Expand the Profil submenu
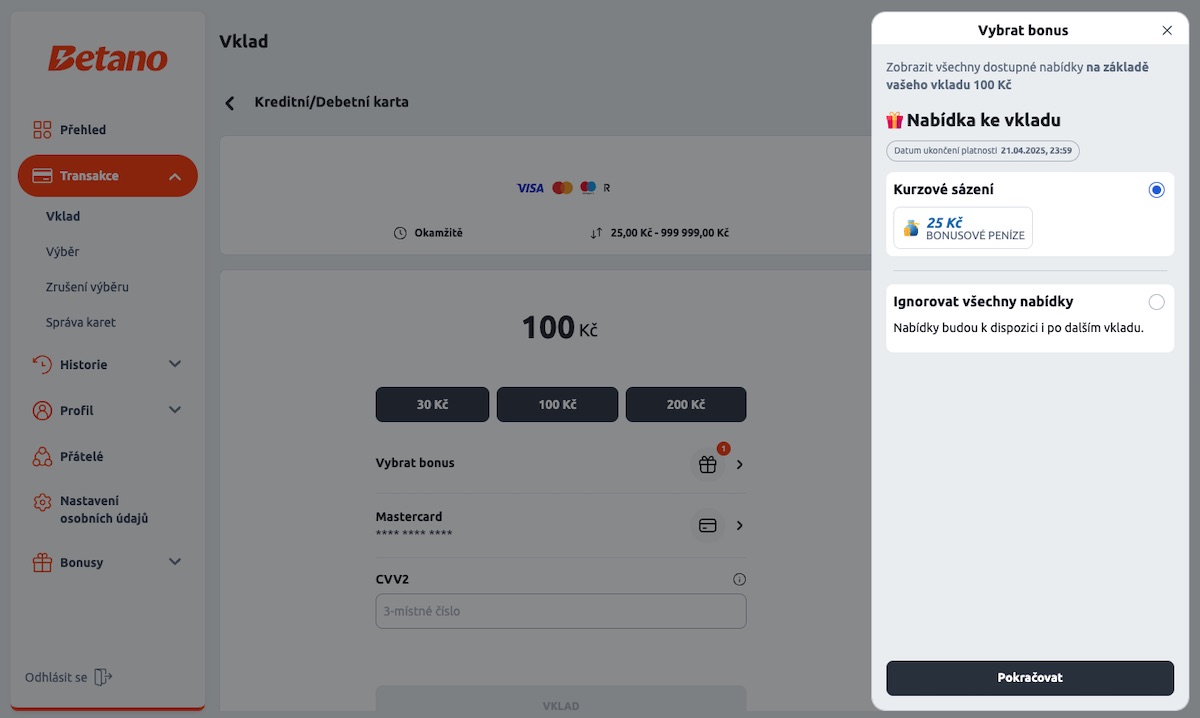1200x718 pixels. click(x=175, y=410)
